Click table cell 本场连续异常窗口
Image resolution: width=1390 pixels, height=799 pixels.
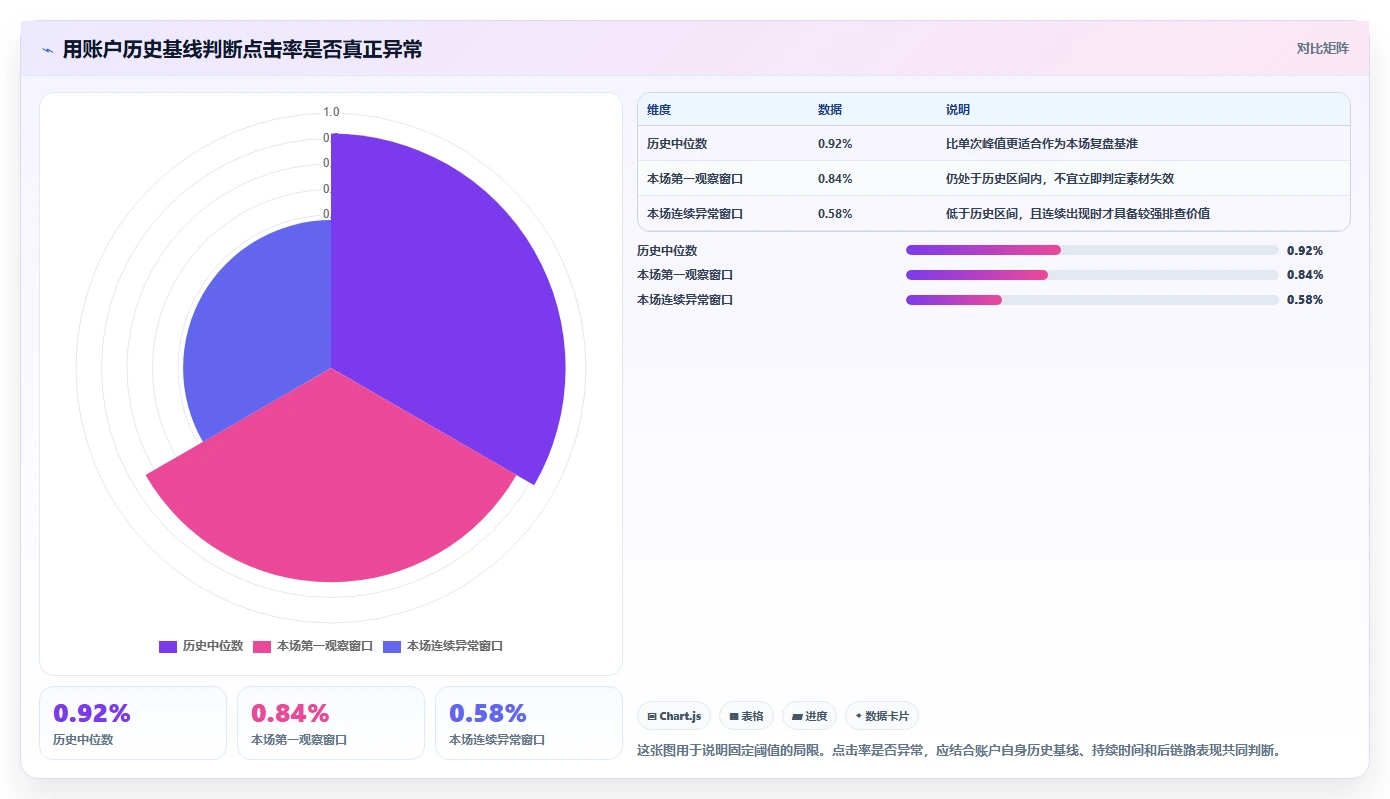pos(695,214)
